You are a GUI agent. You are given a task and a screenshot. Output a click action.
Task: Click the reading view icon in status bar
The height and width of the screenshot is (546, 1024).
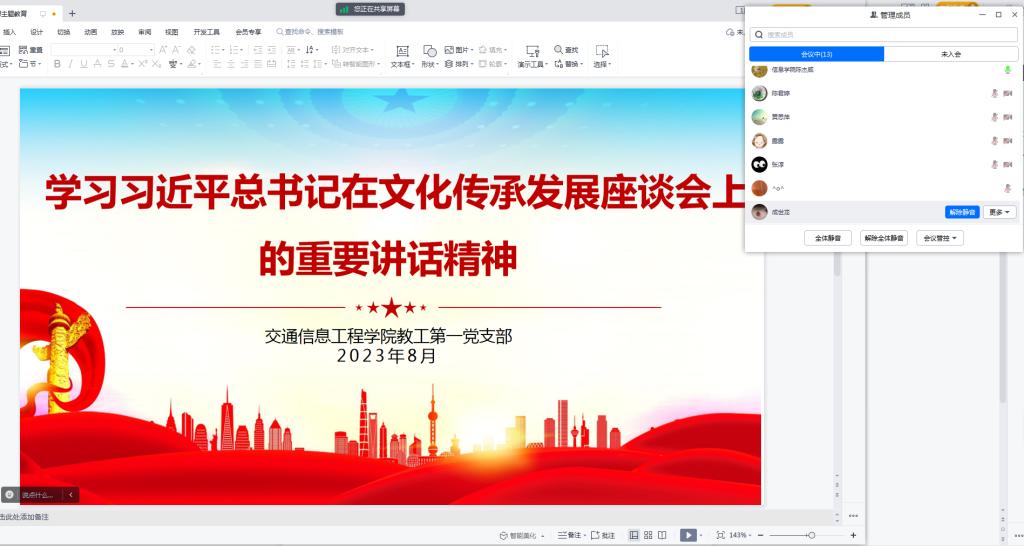coord(662,535)
